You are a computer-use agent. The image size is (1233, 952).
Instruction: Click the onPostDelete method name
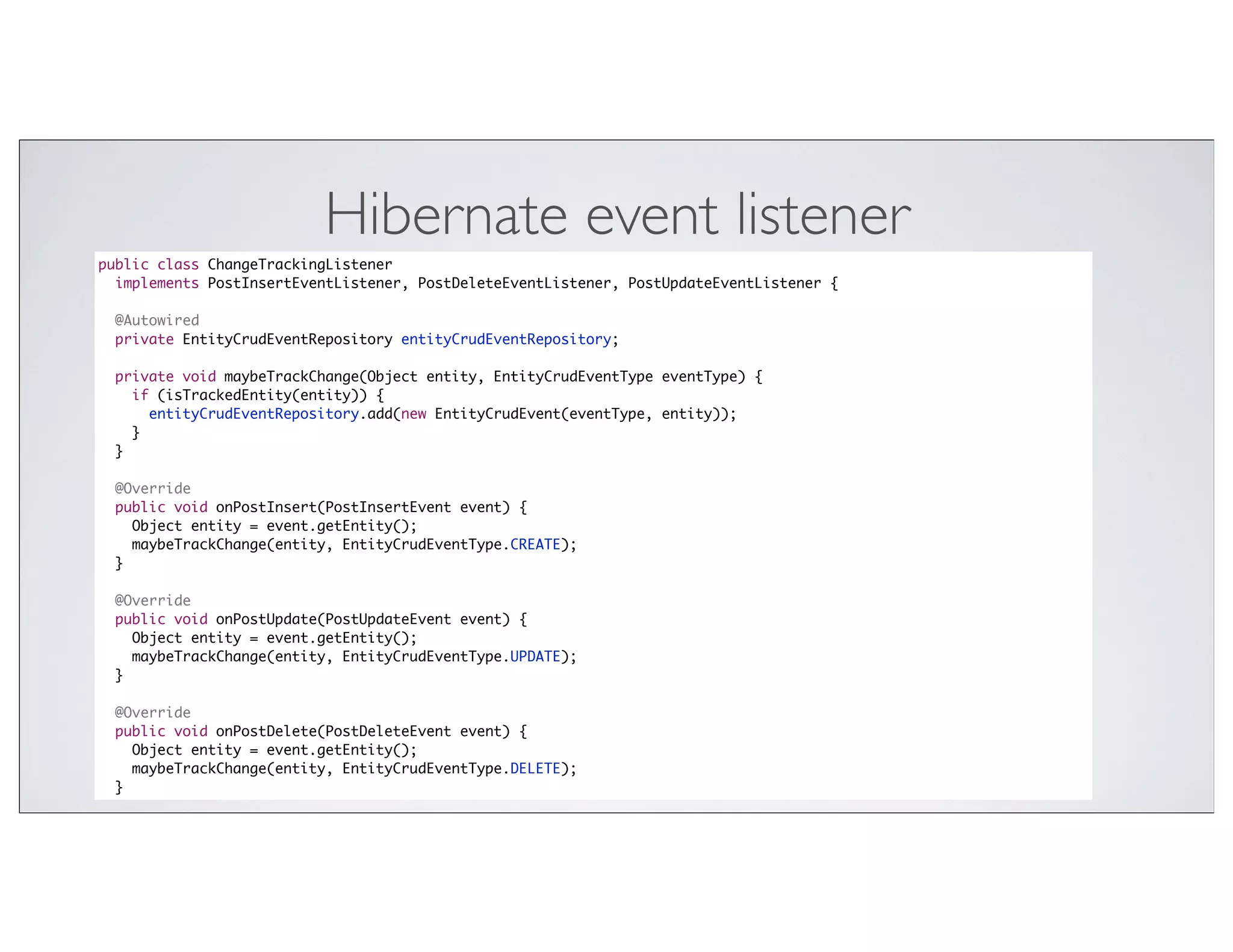pyautogui.click(x=266, y=731)
